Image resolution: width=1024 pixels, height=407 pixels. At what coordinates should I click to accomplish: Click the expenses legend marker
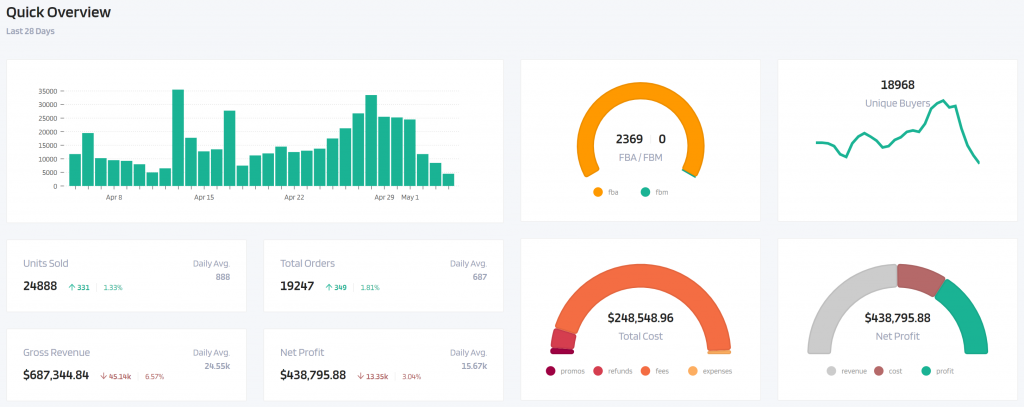(693, 371)
